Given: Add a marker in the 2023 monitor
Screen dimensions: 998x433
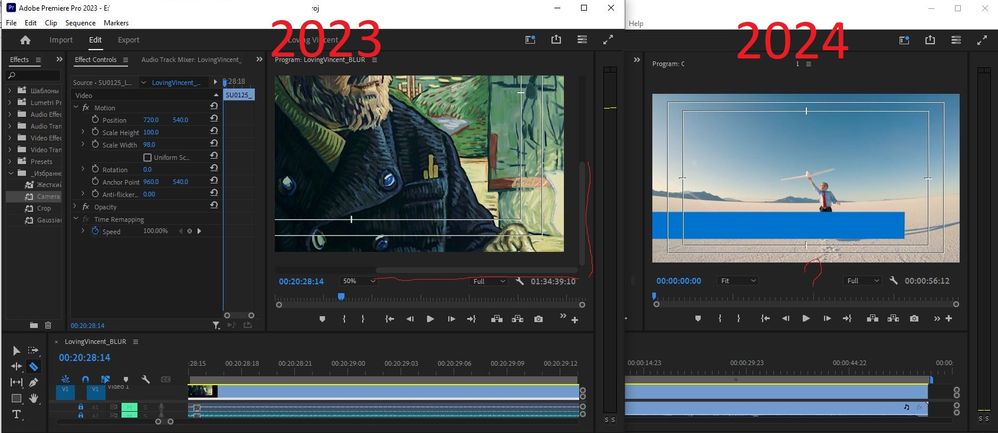Looking at the screenshot, I should (322, 319).
